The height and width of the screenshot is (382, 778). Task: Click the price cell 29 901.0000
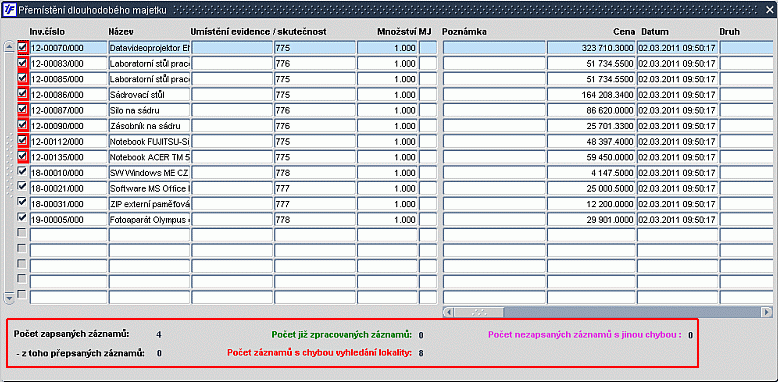click(x=591, y=219)
